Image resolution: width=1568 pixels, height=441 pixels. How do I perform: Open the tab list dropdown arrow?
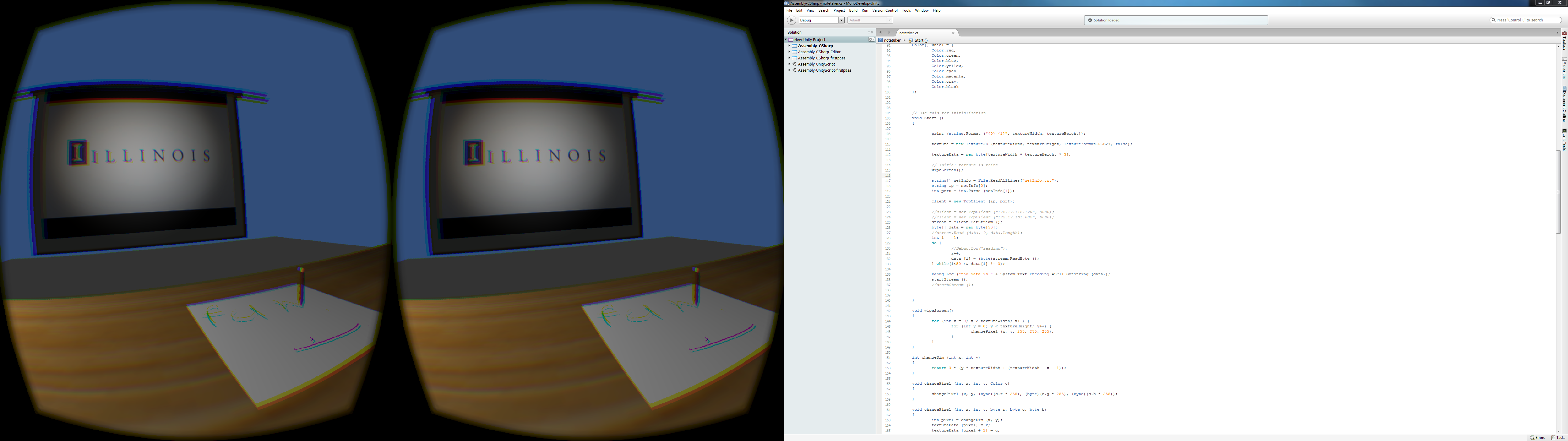[1557, 33]
